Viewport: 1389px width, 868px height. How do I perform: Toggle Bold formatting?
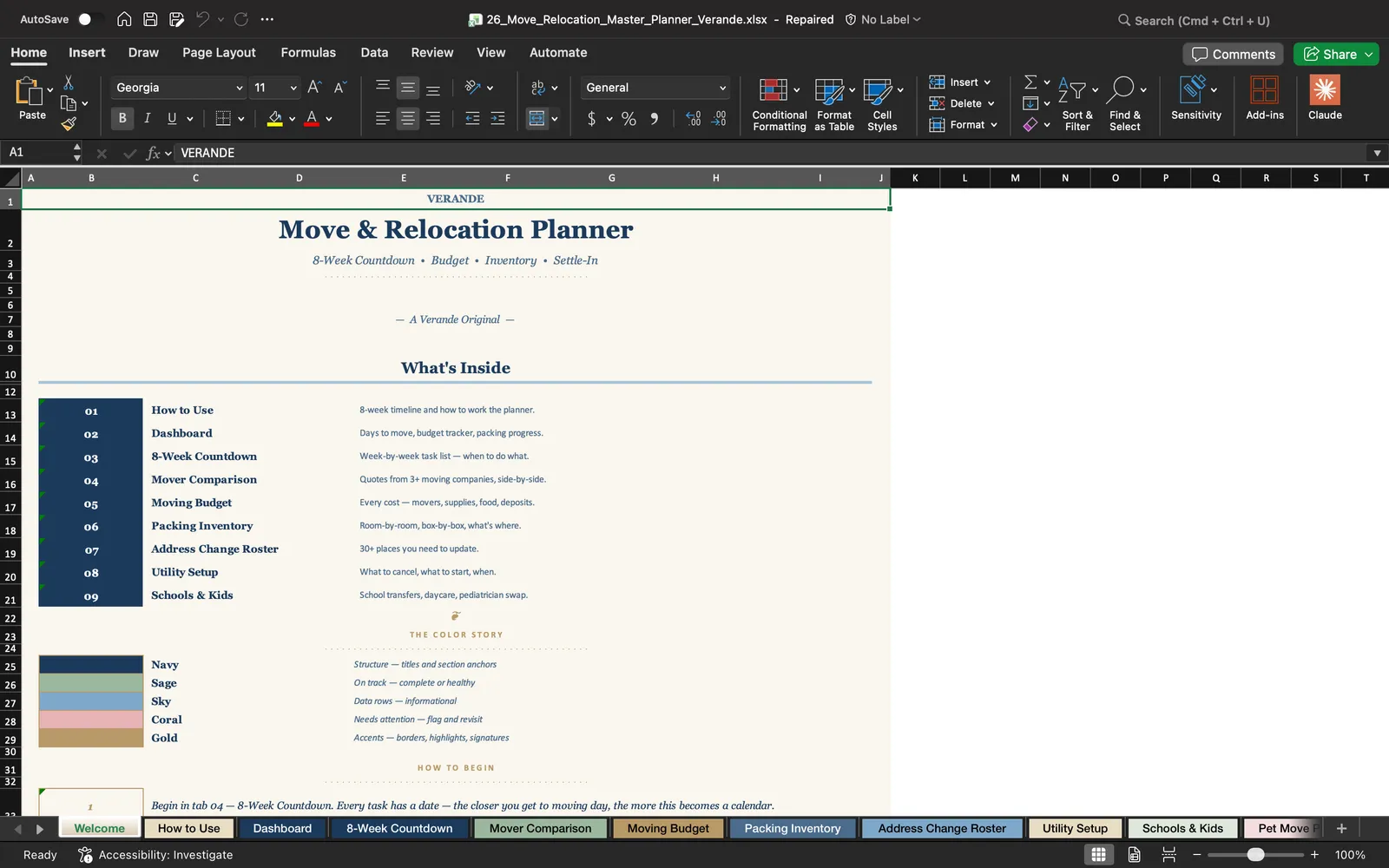tap(122, 118)
